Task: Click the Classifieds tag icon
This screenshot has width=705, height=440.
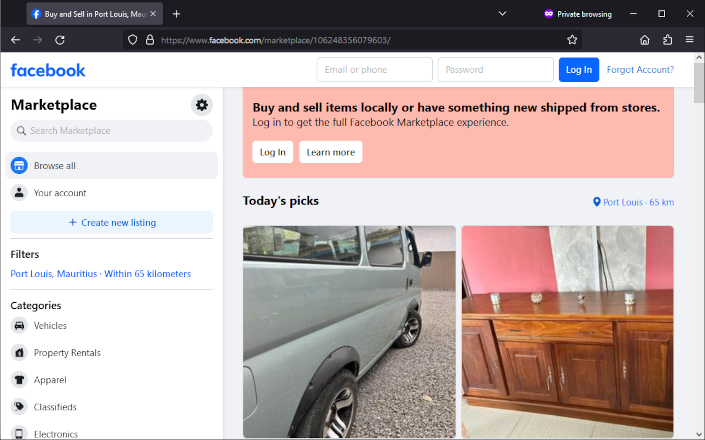Action: [19, 407]
